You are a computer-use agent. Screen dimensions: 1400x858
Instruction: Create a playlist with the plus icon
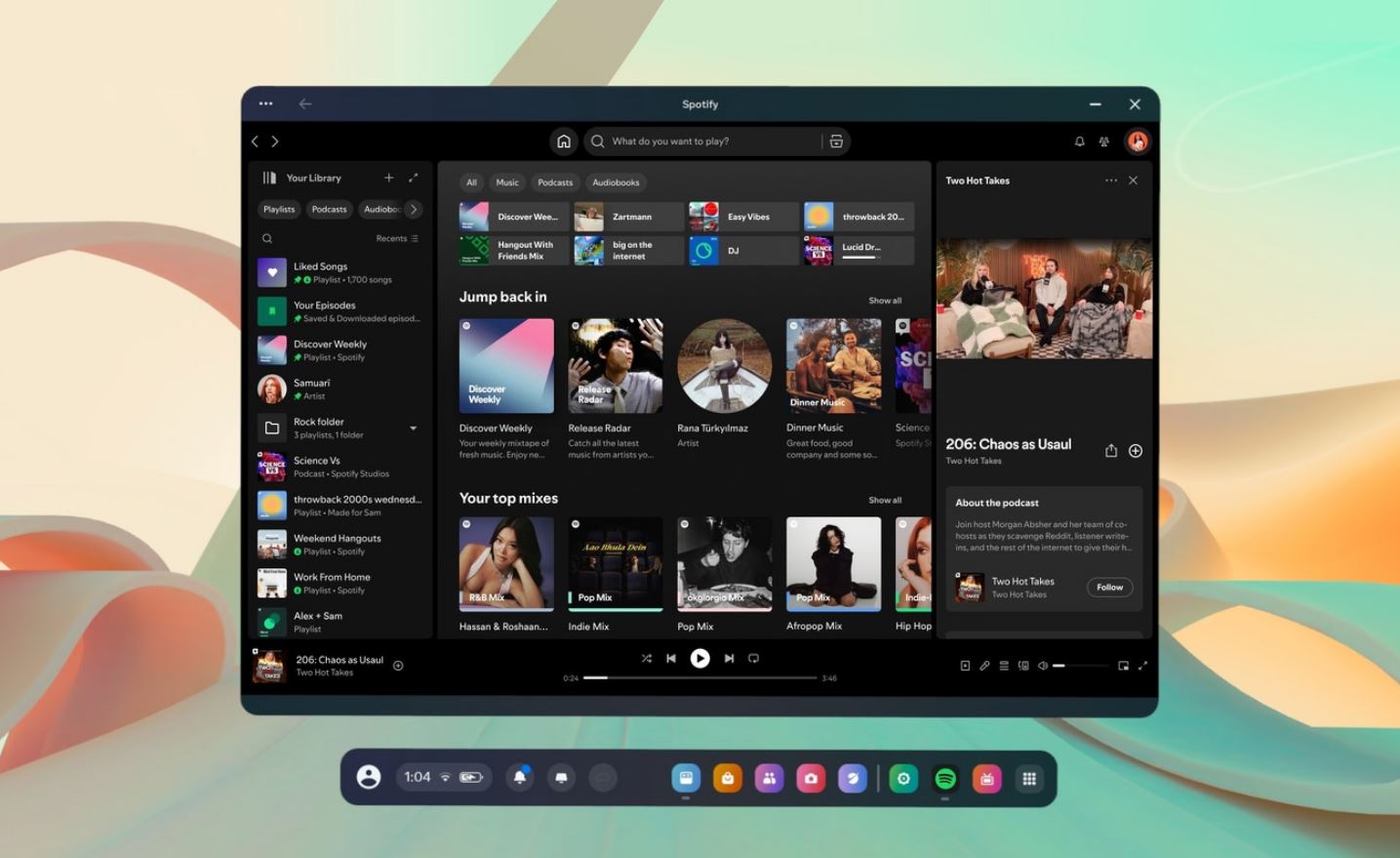click(x=388, y=178)
